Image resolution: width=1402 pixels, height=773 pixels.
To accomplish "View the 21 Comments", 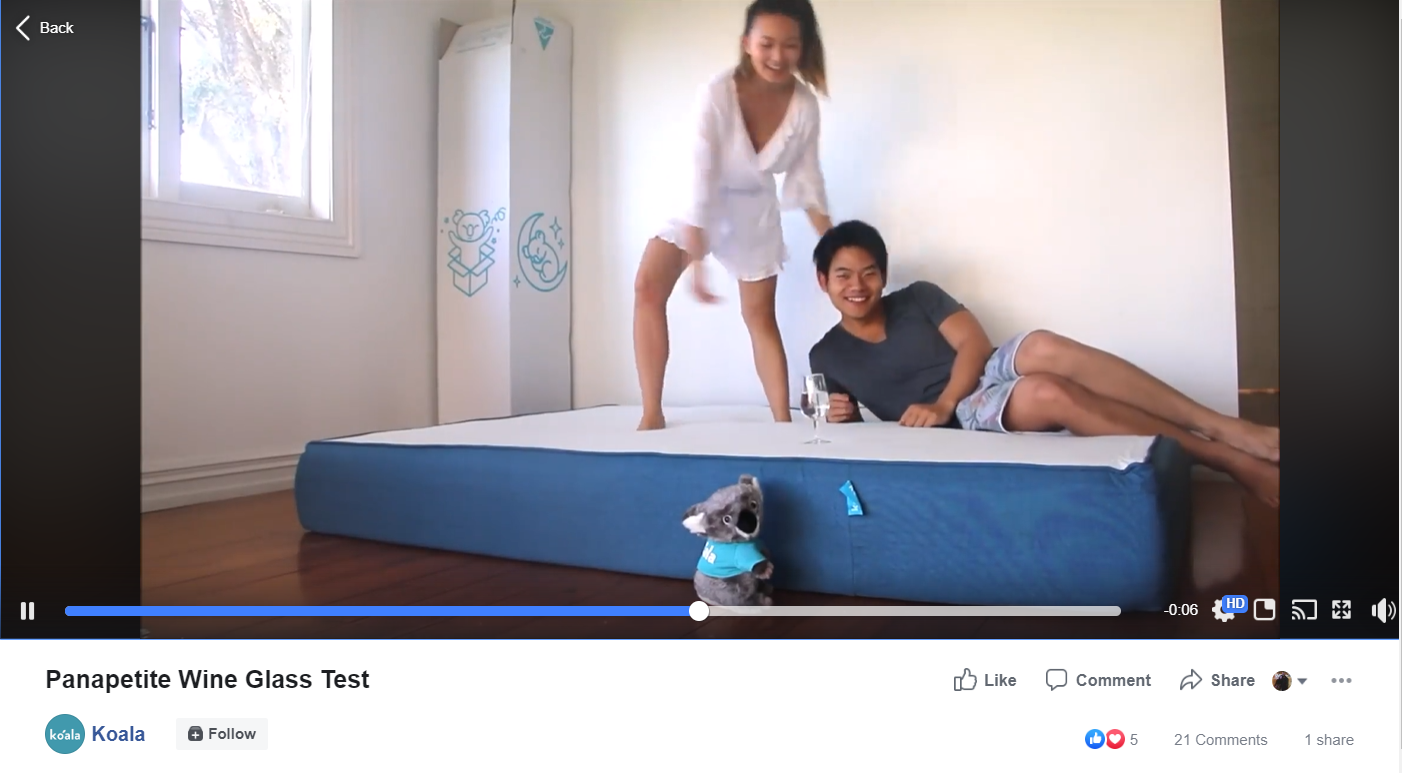I will point(1220,740).
